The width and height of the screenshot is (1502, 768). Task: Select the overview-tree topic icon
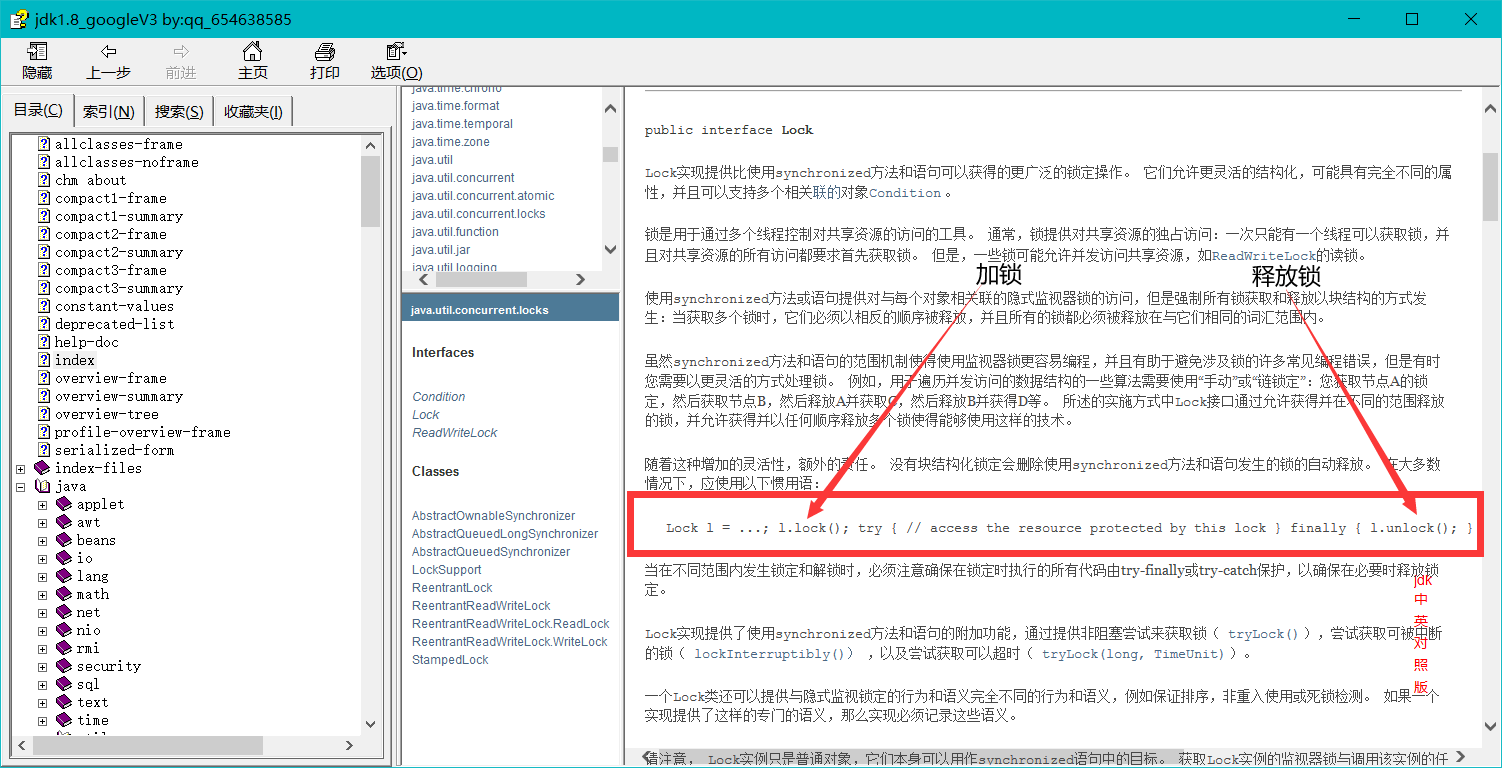[44, 414]
